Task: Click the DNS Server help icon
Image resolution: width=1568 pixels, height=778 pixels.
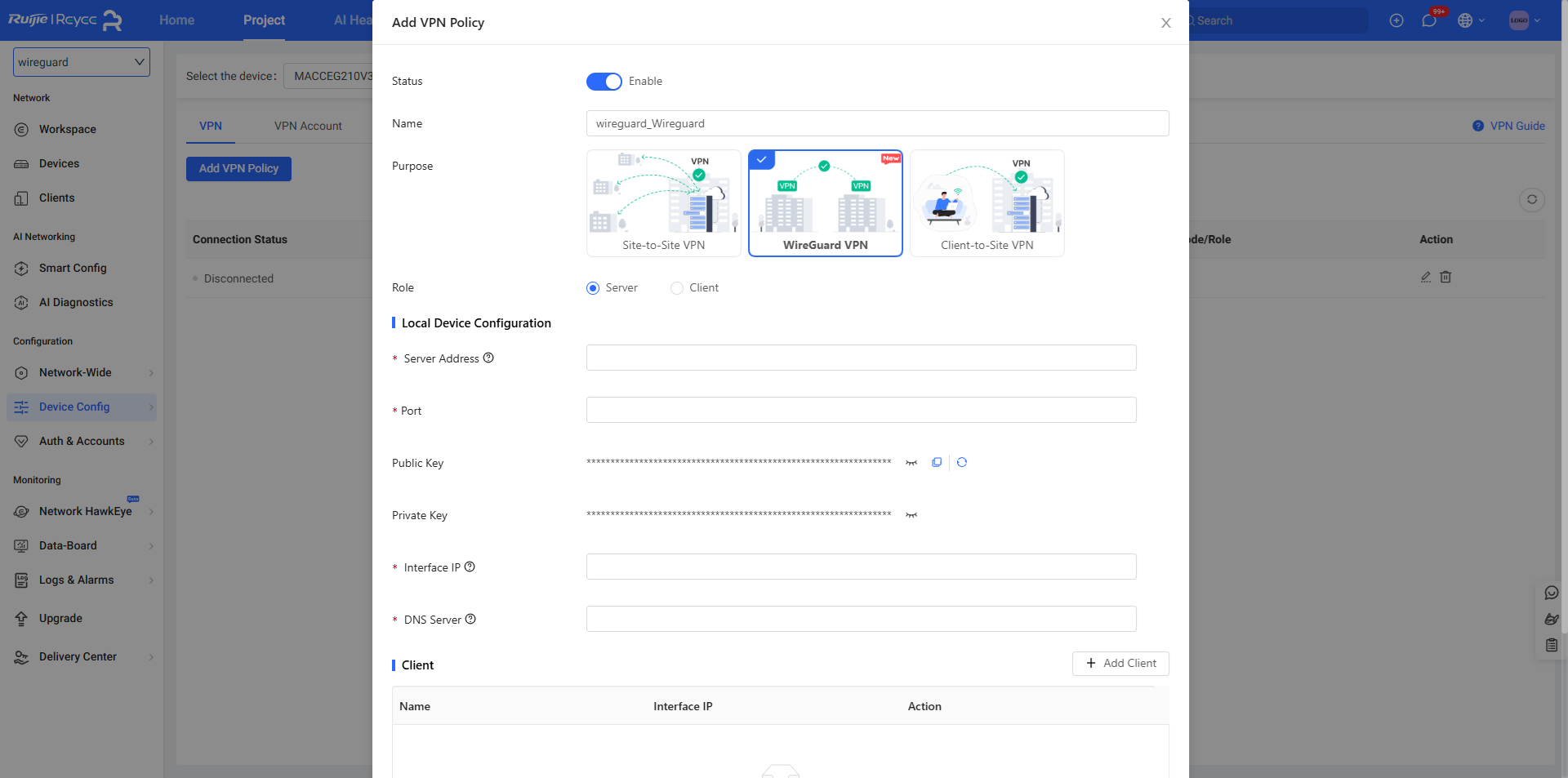Action: [470, 619]
